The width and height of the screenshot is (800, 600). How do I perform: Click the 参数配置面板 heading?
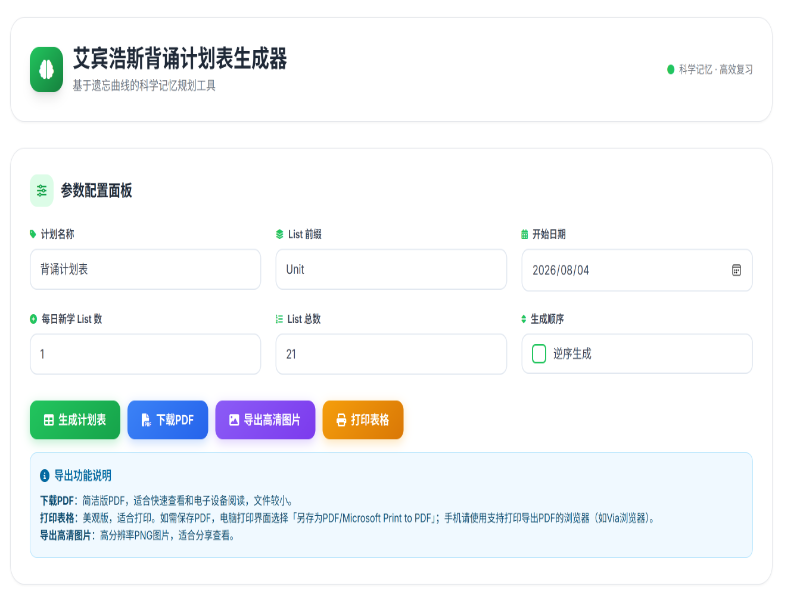pyautogui.click(x=96, y=191)
